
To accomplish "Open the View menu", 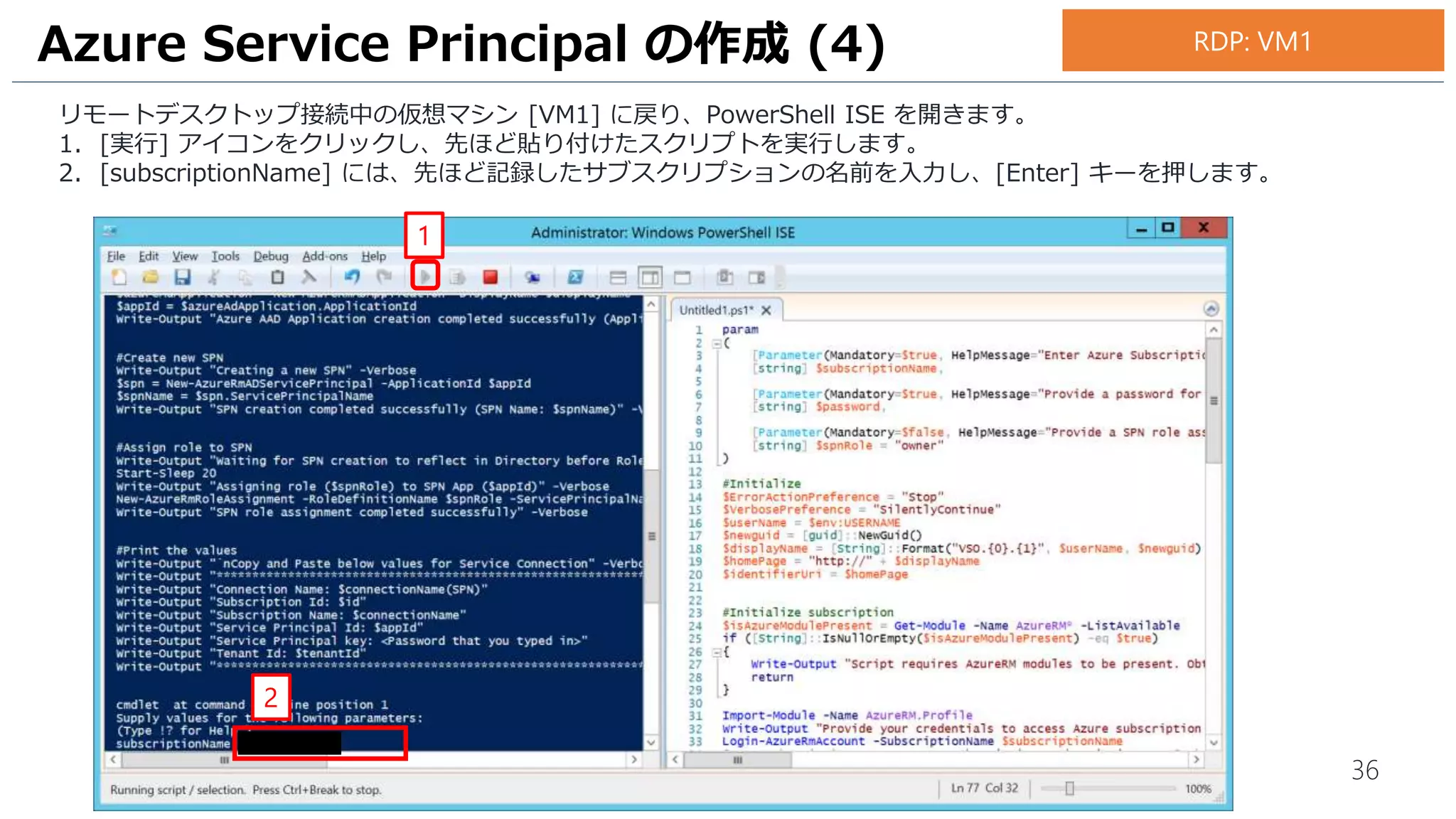I will tap(185, 256).
